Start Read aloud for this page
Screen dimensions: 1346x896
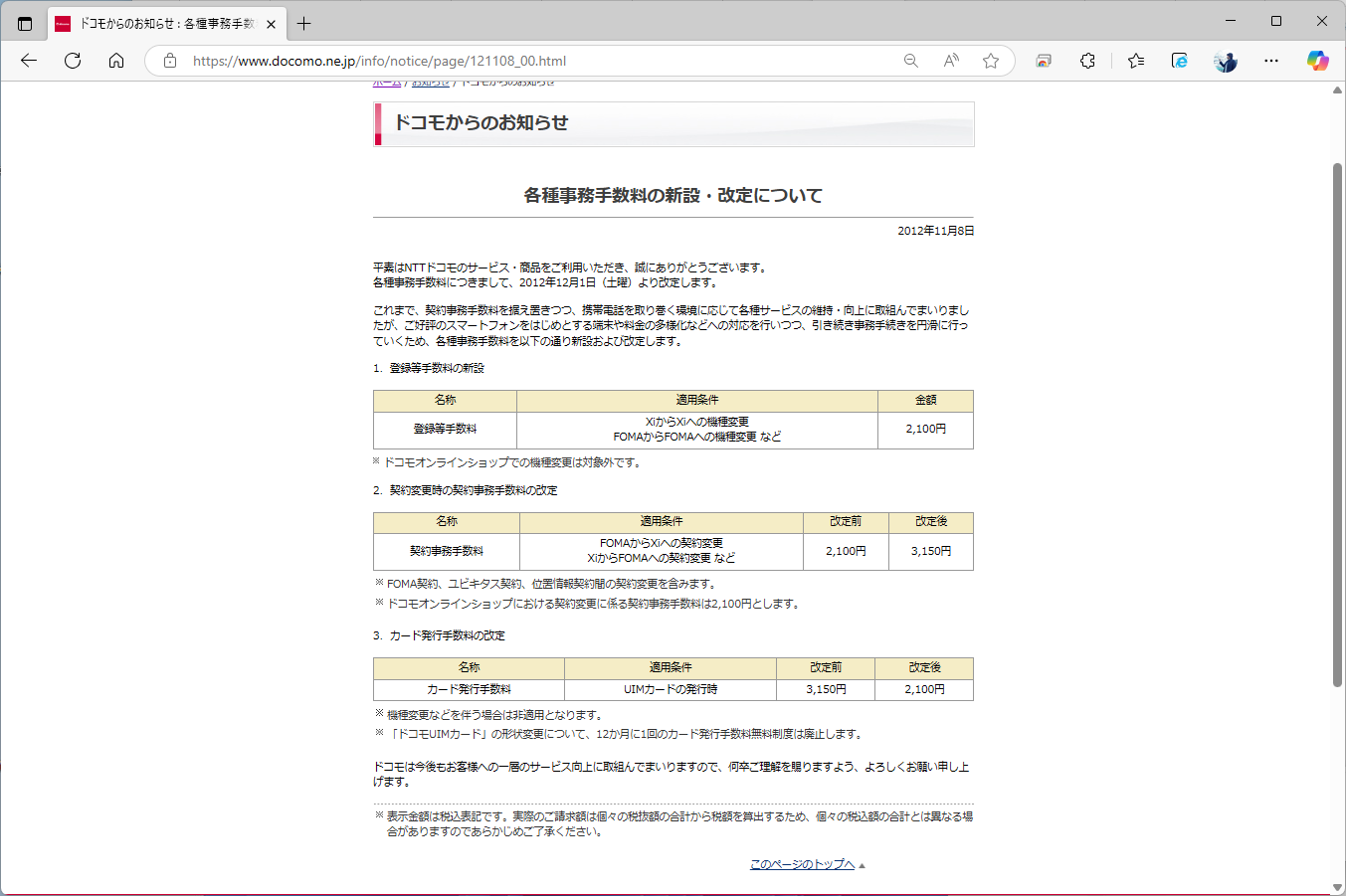[x=950, y=61]
